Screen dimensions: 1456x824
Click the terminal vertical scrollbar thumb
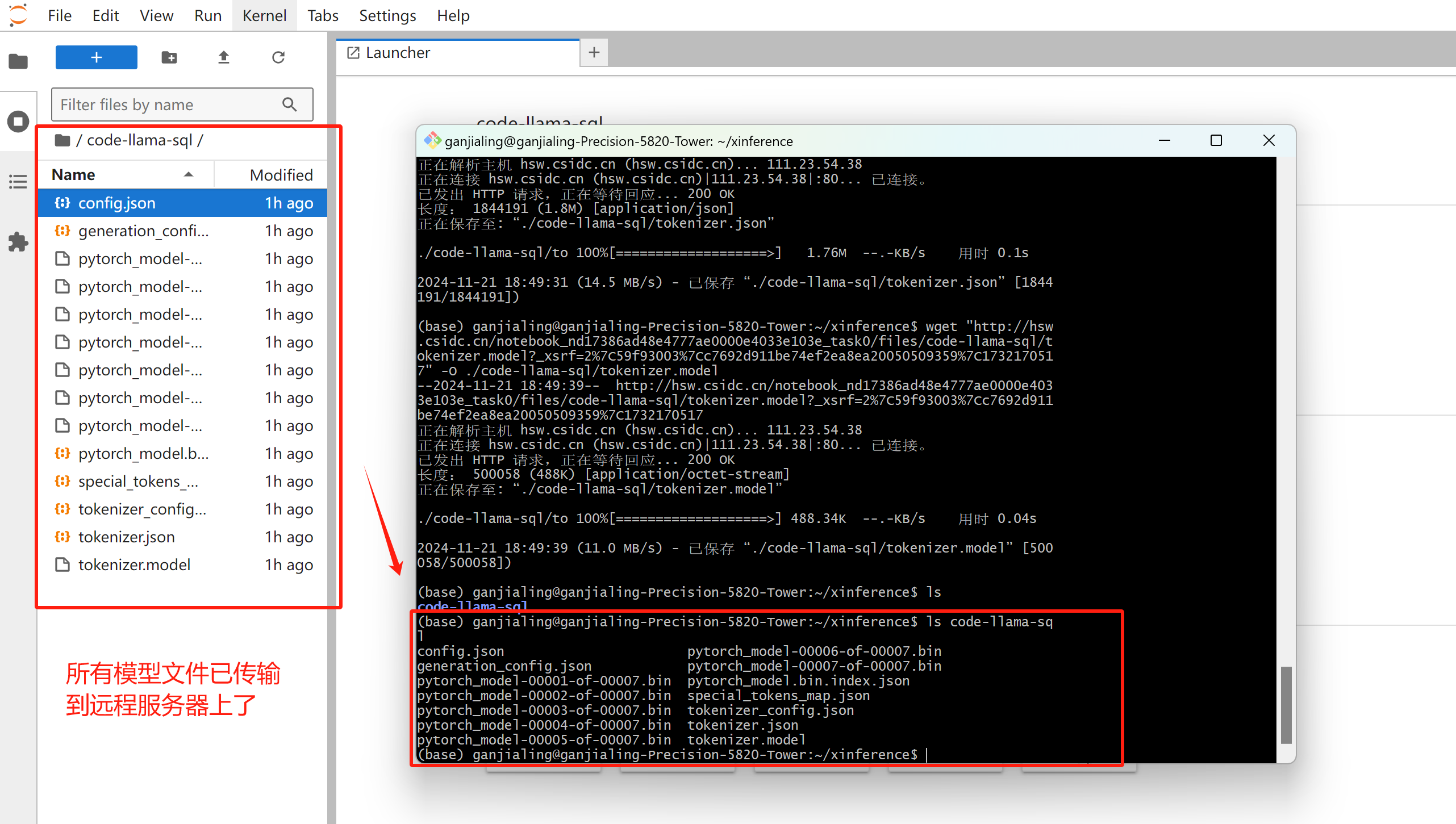tap(1286, 705)
